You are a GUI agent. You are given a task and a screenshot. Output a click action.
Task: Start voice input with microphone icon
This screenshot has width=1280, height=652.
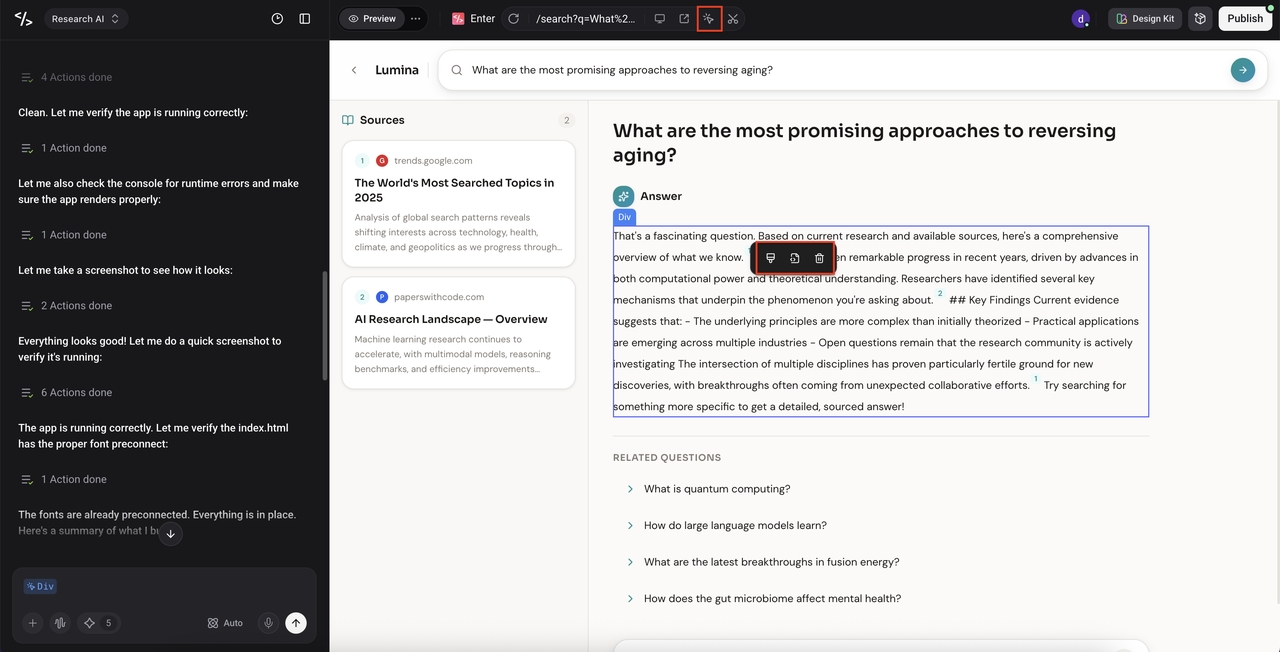click(268, 623)
